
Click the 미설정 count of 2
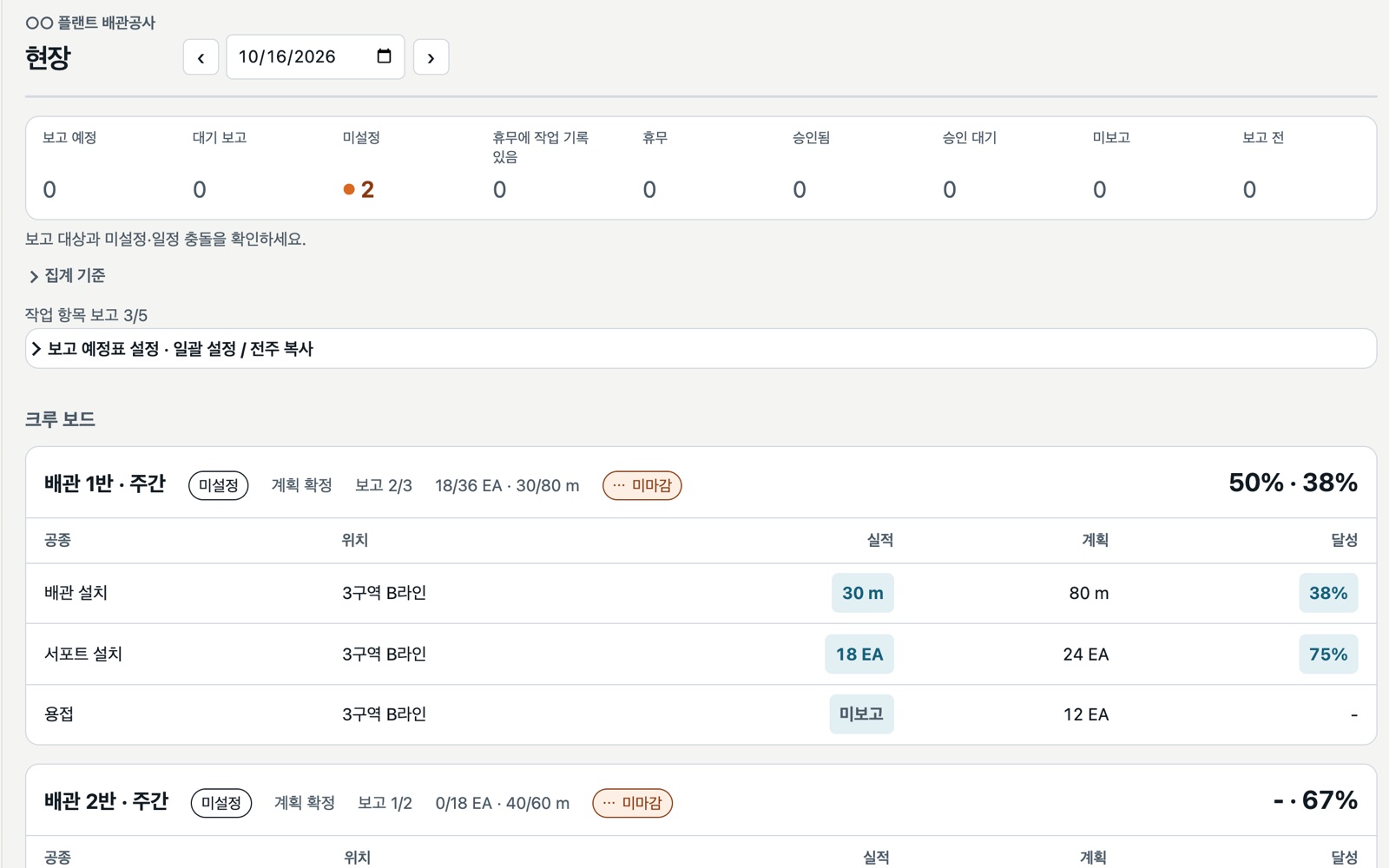point(359,189)
